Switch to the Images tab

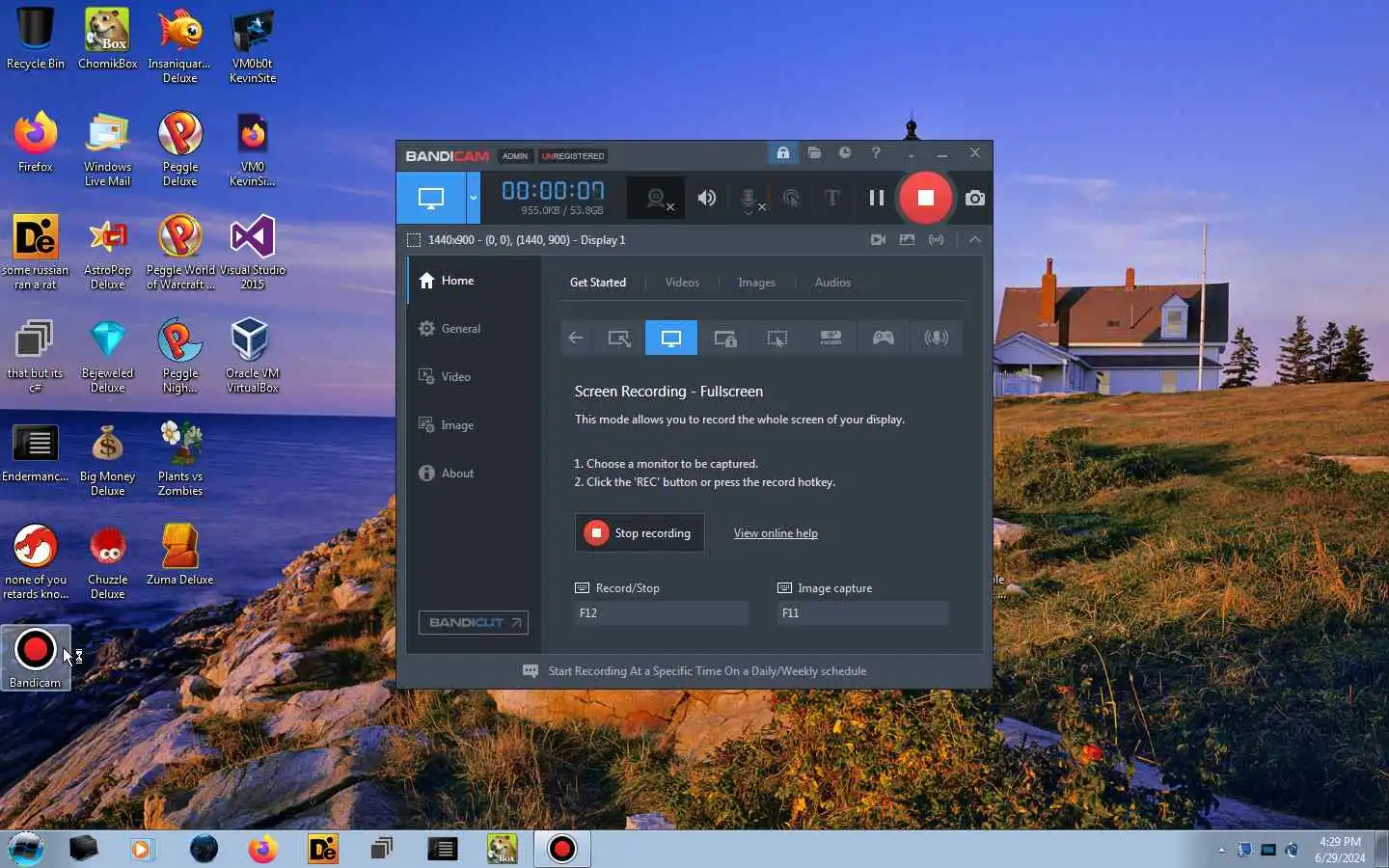756,283
